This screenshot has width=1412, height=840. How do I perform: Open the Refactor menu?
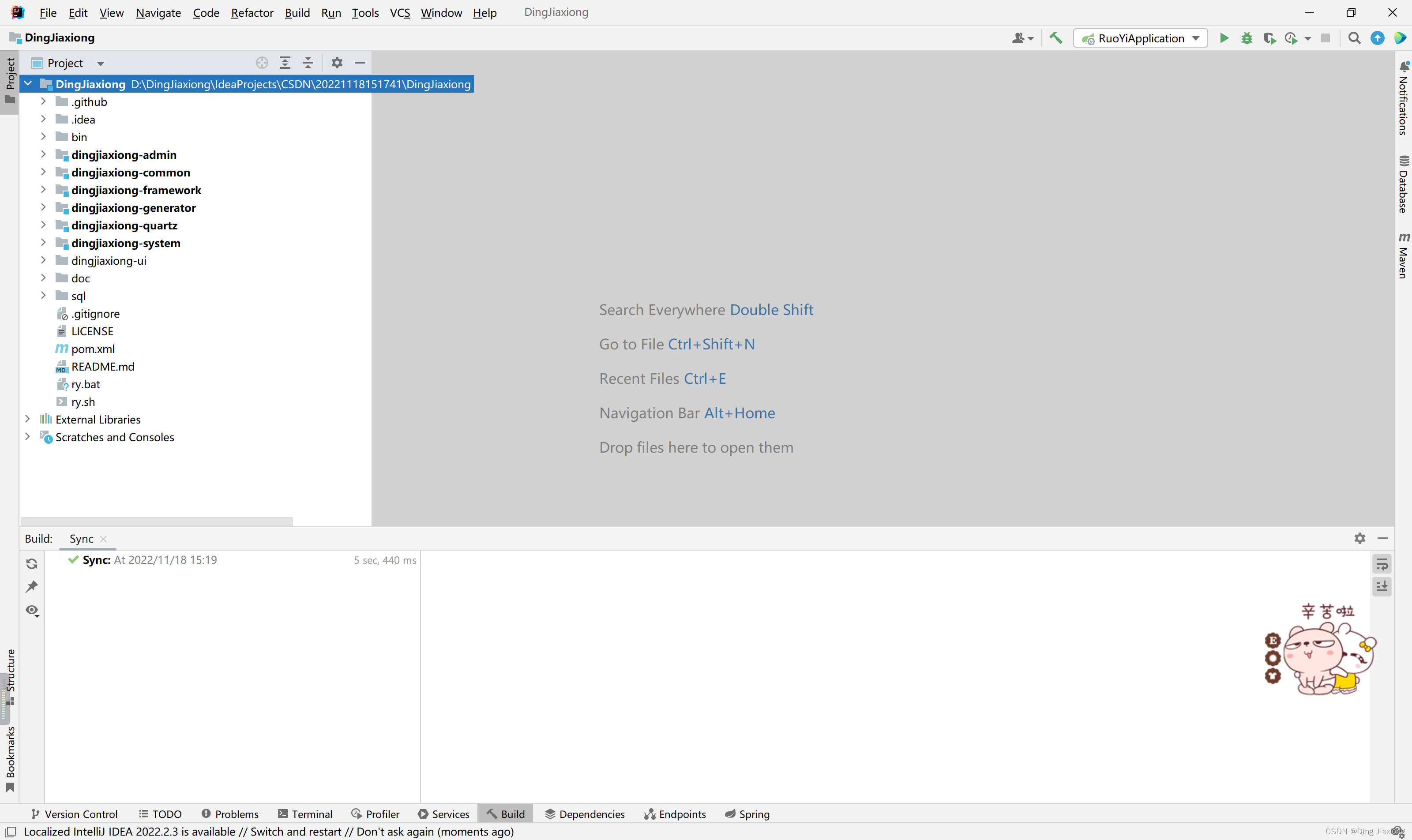[x=252, y=12]
